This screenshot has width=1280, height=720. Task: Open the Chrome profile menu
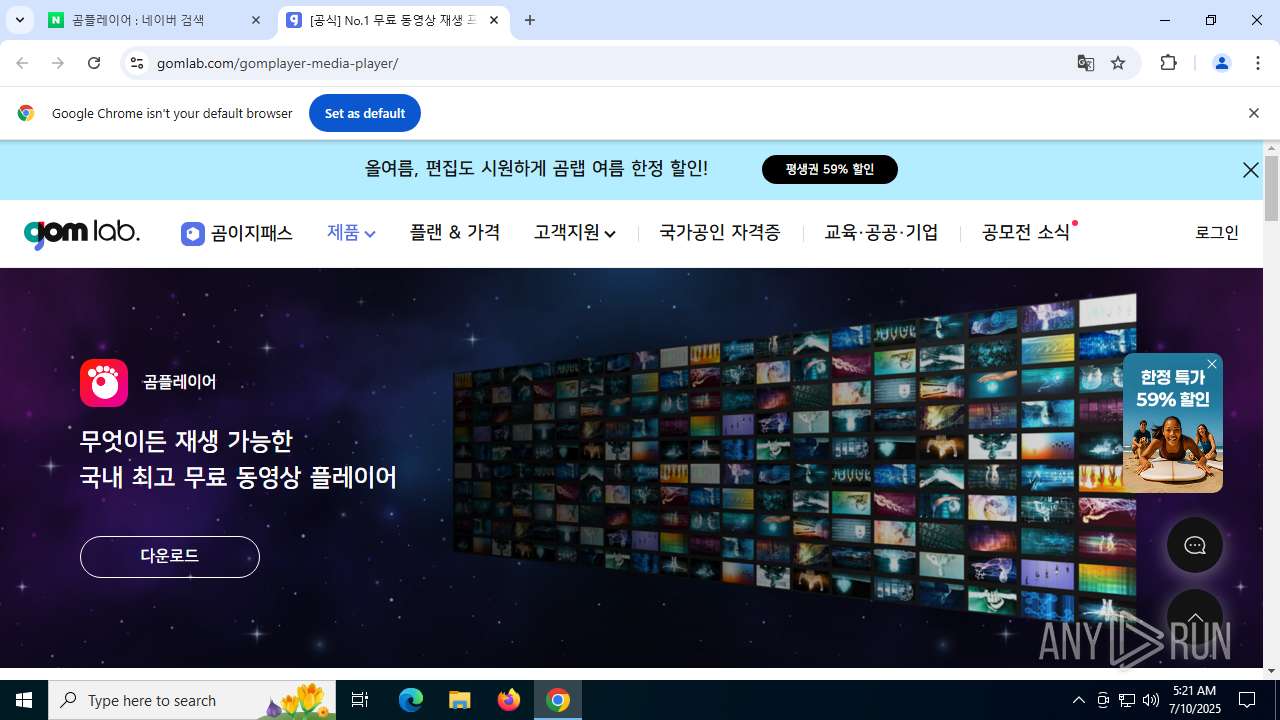click(1221, 63)
